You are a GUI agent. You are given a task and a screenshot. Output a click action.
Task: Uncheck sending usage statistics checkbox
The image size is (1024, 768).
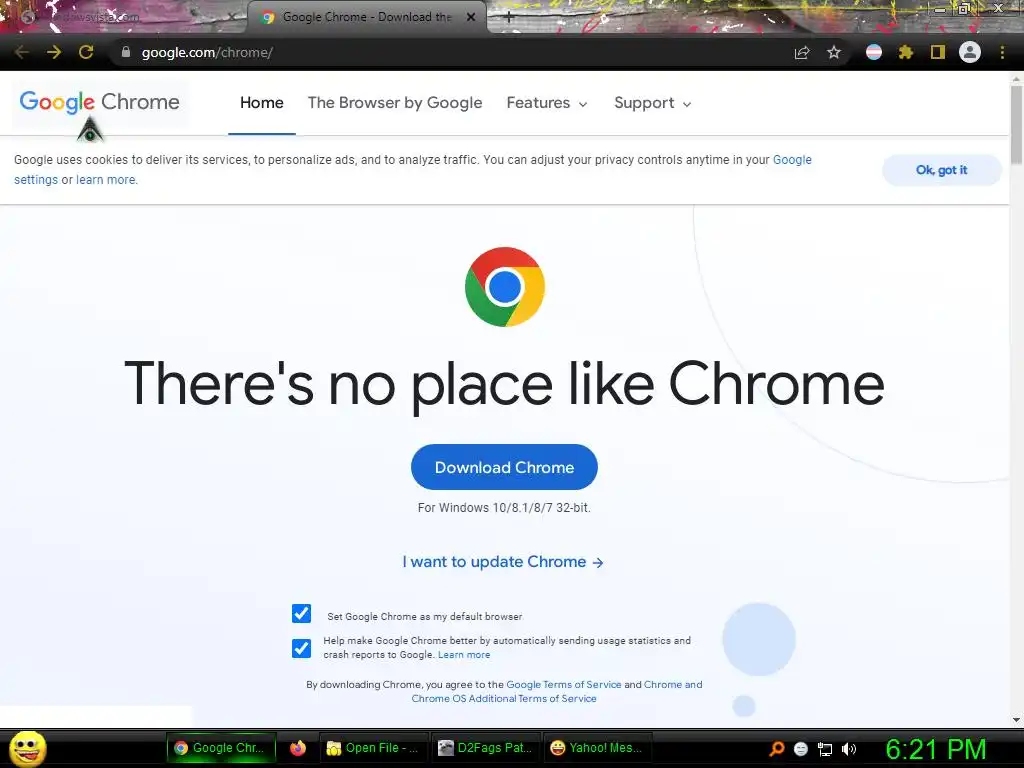point(301,648)
